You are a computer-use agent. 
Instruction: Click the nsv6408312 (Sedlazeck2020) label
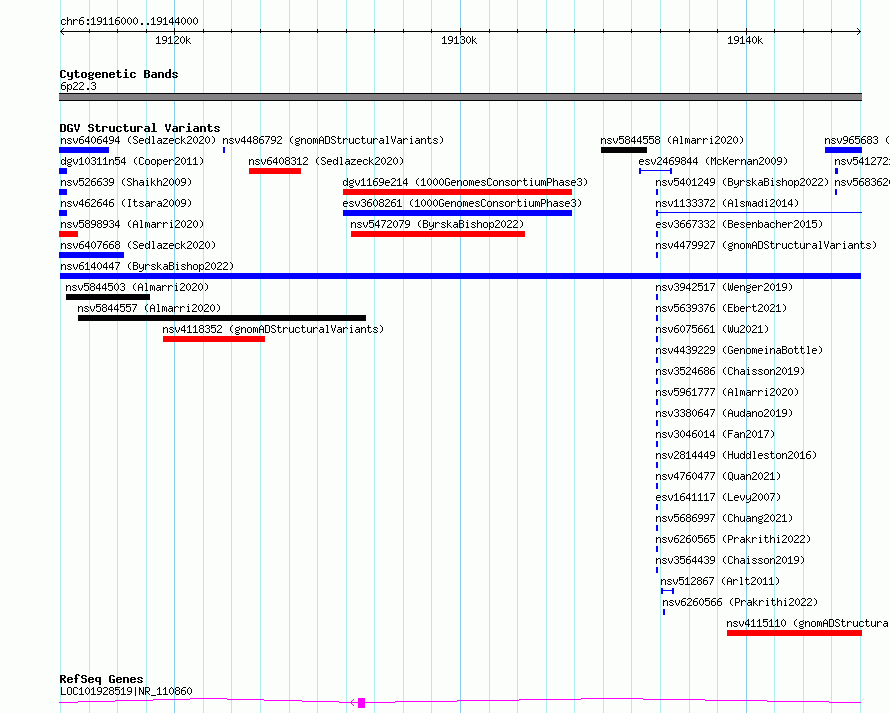[x=326, y=161]
